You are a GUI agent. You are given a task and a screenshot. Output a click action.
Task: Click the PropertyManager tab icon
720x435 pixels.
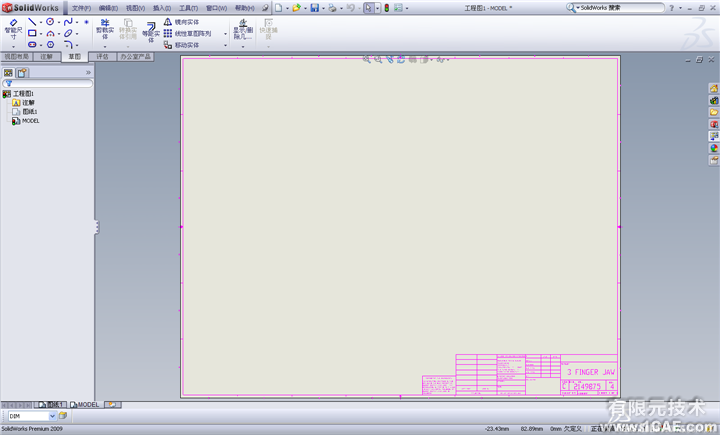click(22, 73)
